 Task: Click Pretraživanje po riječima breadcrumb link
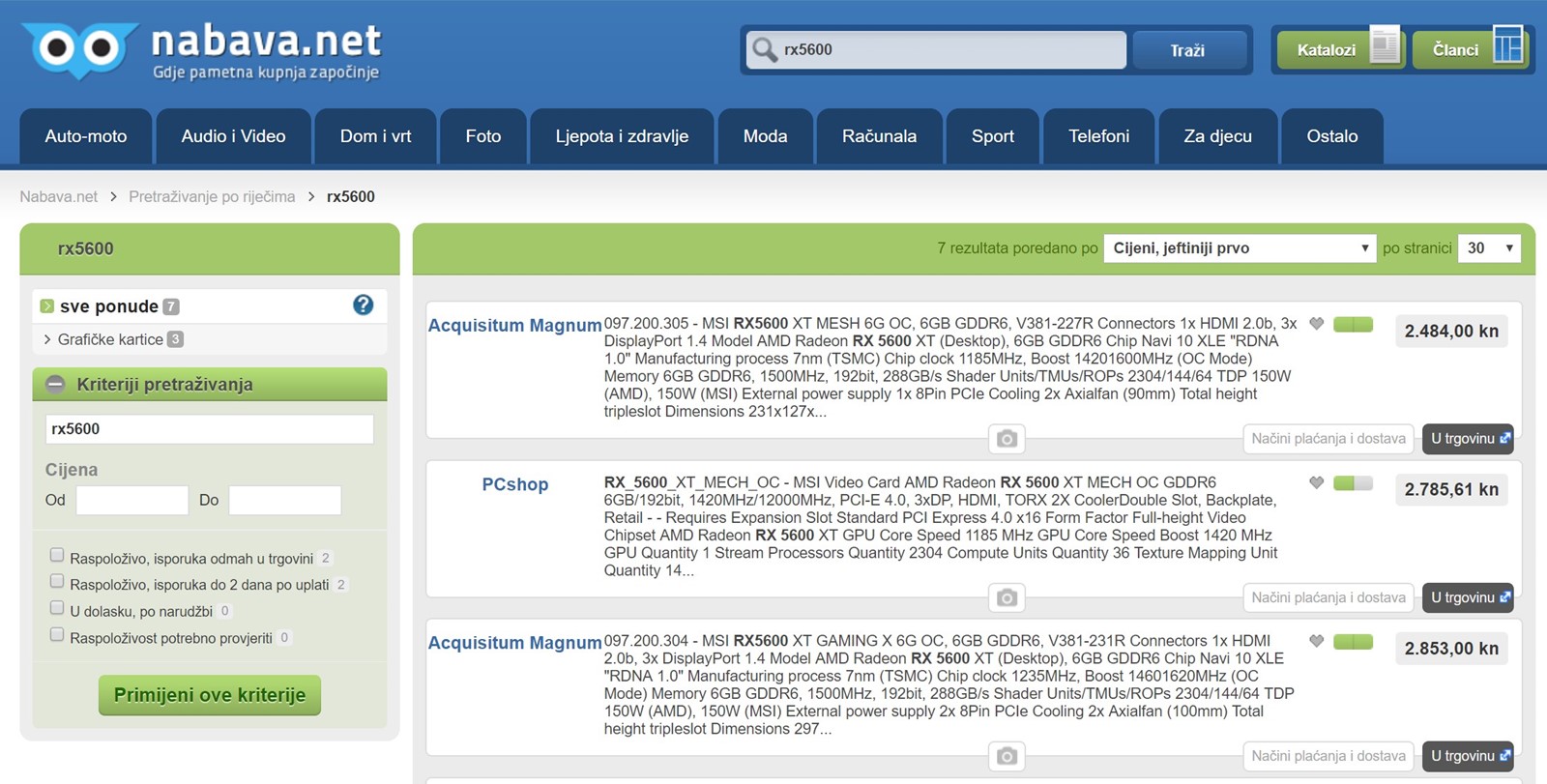tap(212, 196)
